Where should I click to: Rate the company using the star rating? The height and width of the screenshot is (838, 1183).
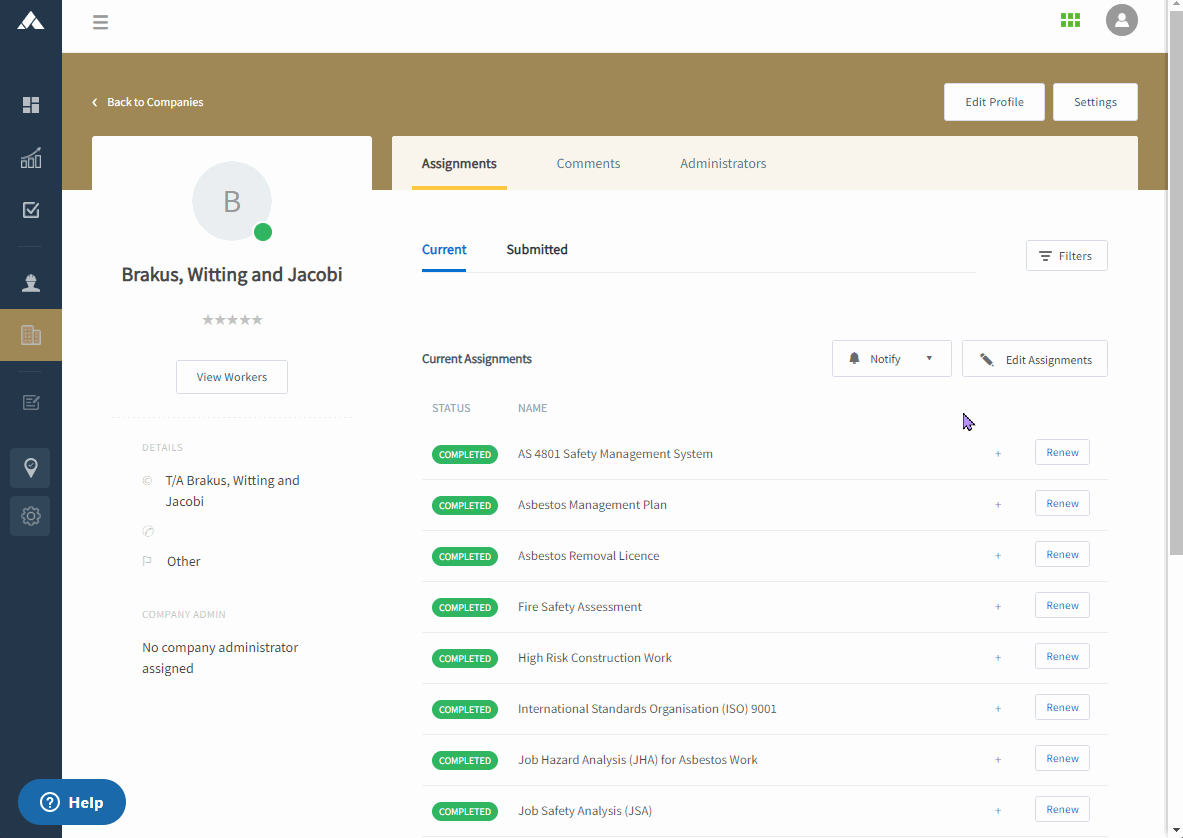pos(232,319)
